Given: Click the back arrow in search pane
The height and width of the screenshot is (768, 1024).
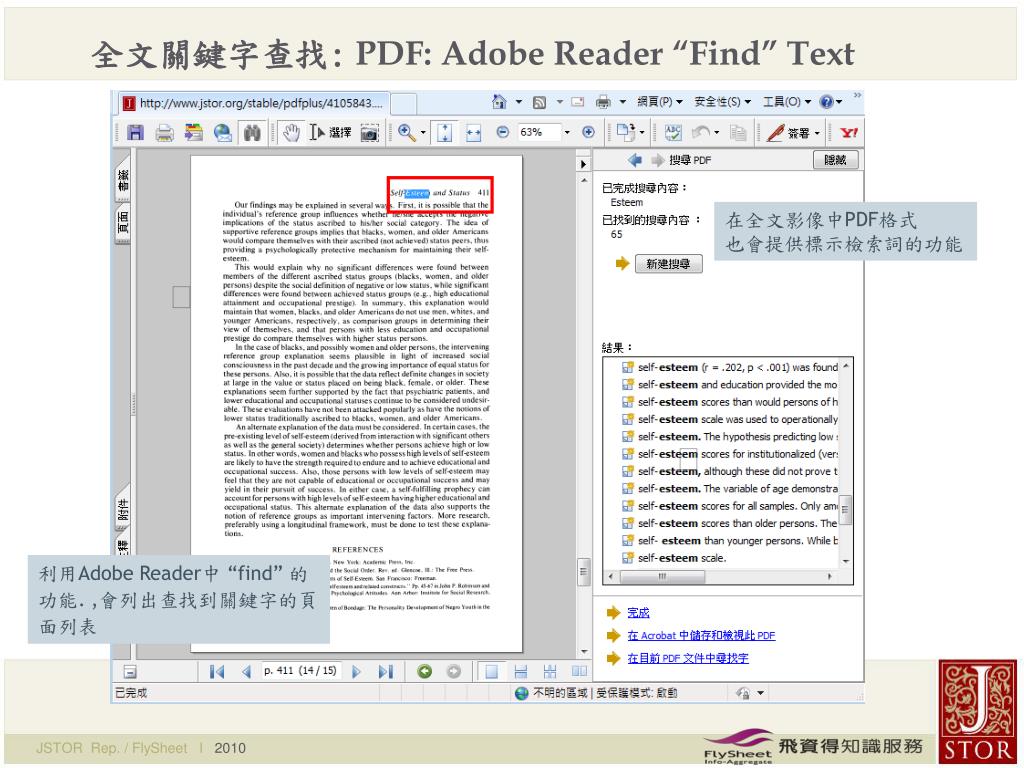Looking at the screenshot, I should point(634,160).
